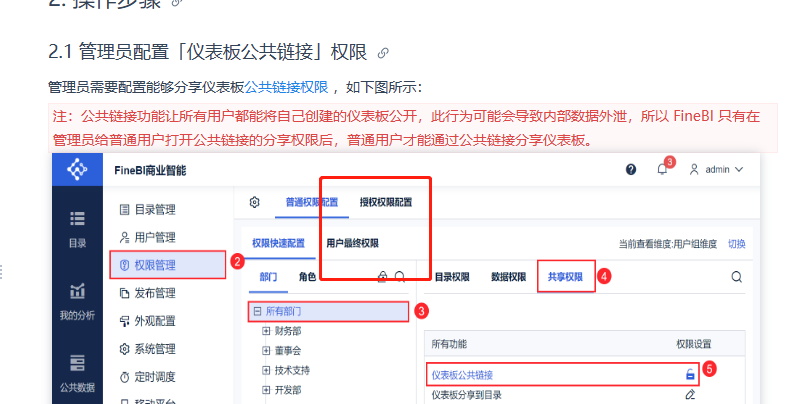Switch to the 权限快速配置 tab
The height and width of the screenshot is (404, 806).
coord(278,244)
